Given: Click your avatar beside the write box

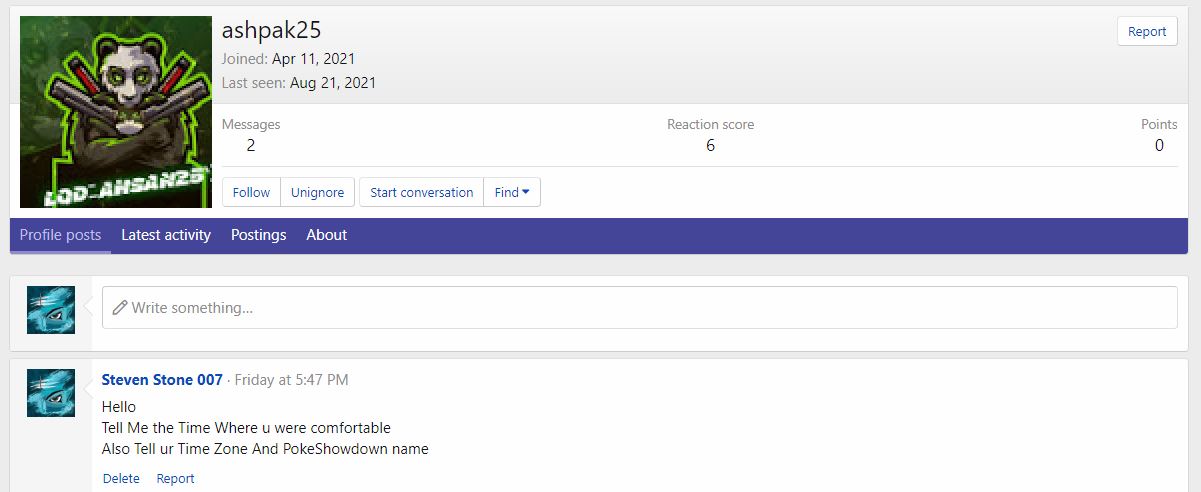Looking at the screenshot, I should pyautogui.click(x=51, y=309).
